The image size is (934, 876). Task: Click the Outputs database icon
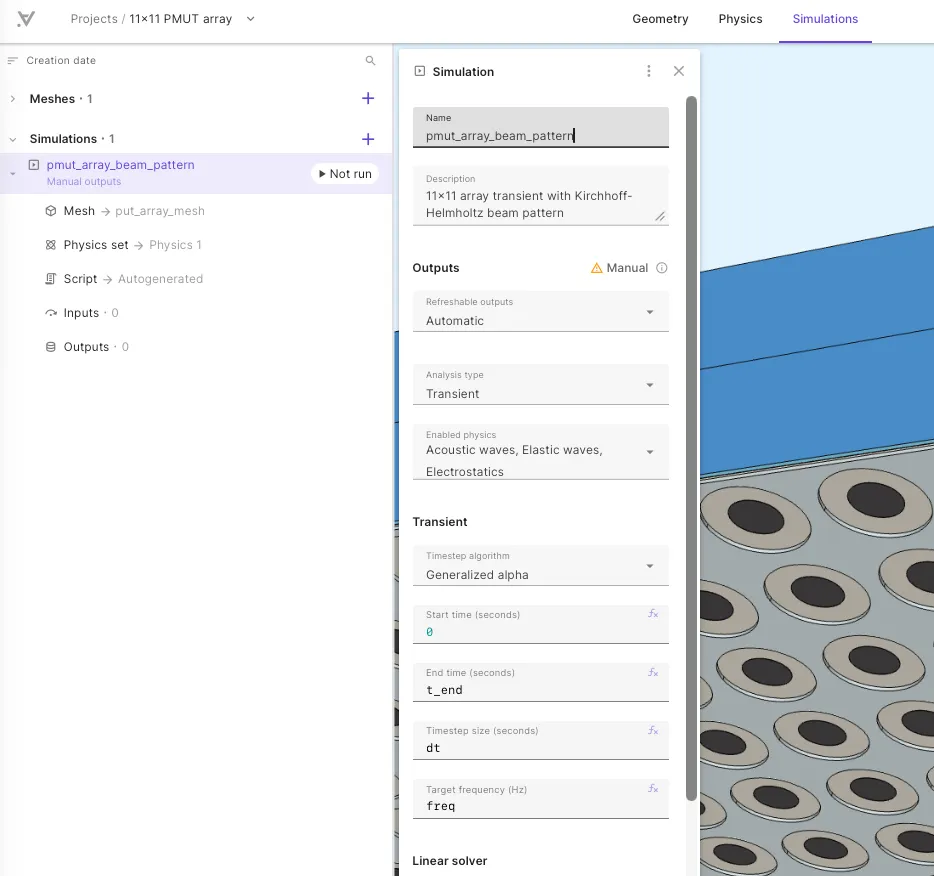[51, 347]
